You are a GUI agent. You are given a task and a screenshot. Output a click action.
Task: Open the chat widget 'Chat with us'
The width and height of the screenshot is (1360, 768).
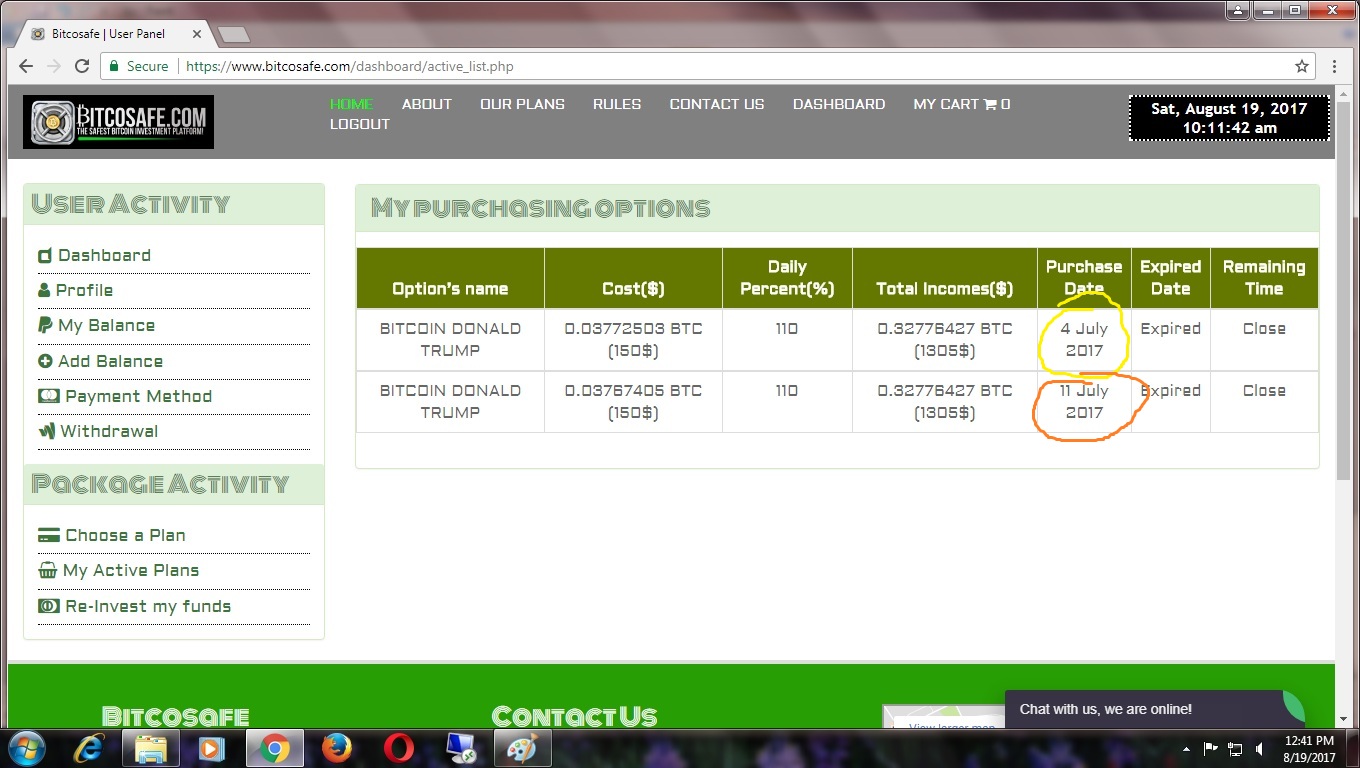pos(1155,709)
